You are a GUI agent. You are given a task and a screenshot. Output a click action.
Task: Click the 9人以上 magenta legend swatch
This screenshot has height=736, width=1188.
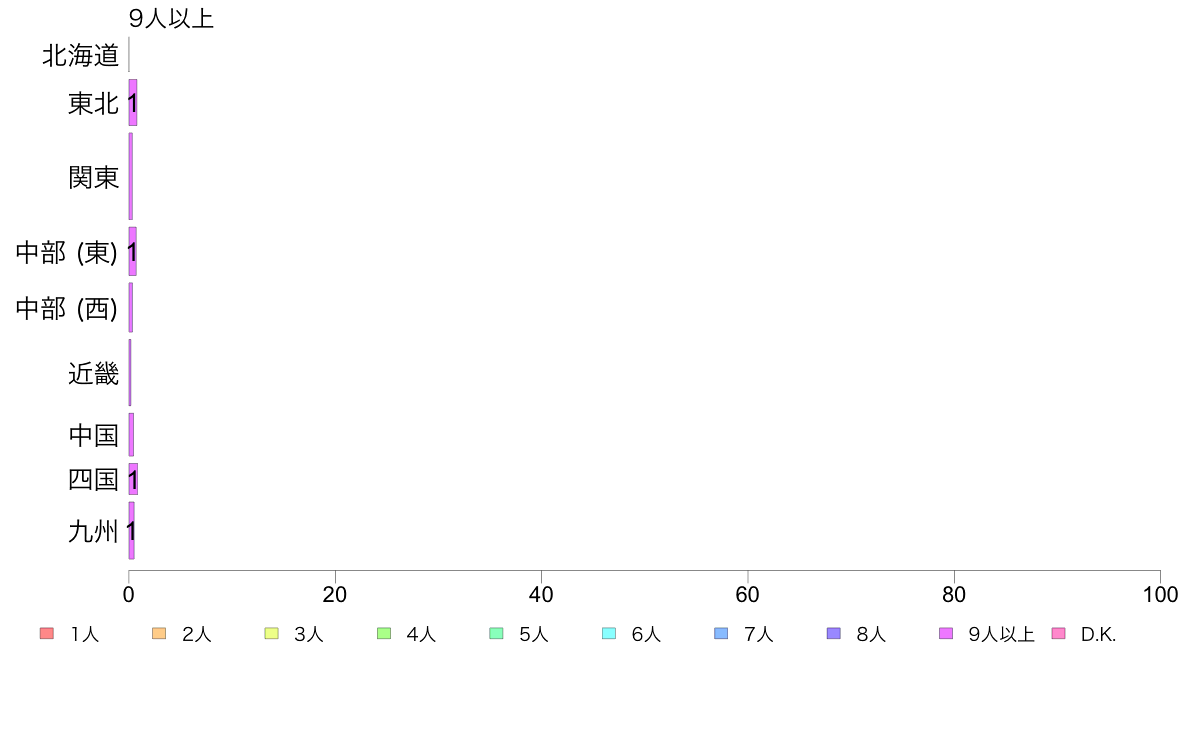(946, 634)
